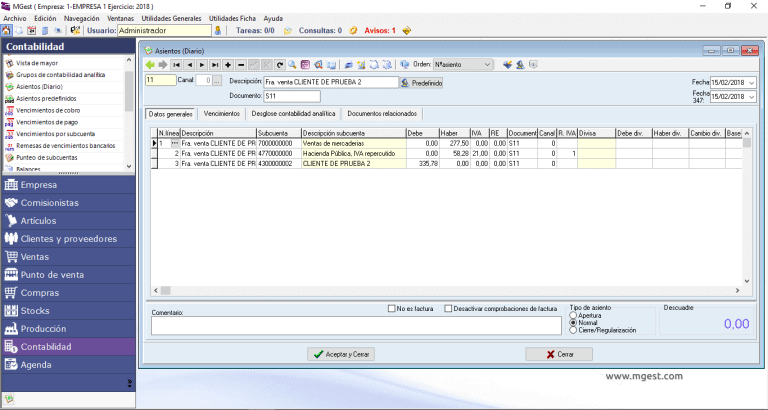This screenshot has height=410, width=768.
Task: Click the Cerrar button
Action: coord(559,354)
